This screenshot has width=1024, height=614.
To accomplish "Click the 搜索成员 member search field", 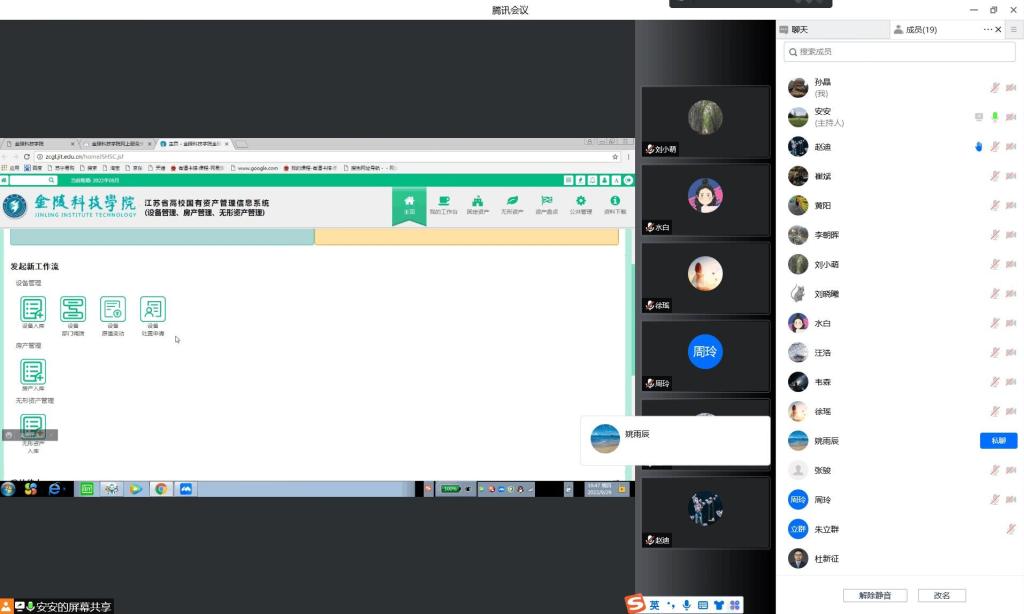I will point(898,51).
